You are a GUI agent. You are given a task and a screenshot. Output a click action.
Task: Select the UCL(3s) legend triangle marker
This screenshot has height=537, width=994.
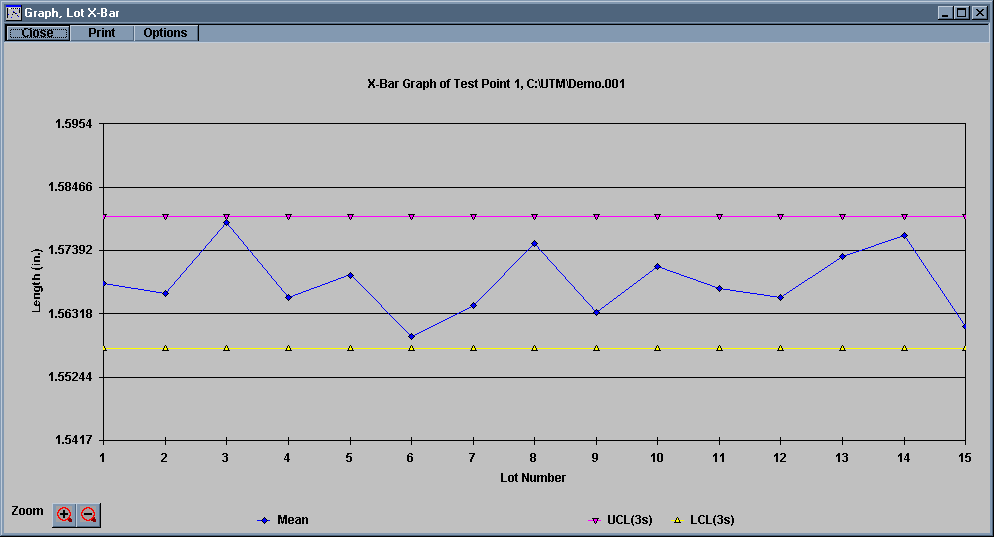tap(595, 521)
